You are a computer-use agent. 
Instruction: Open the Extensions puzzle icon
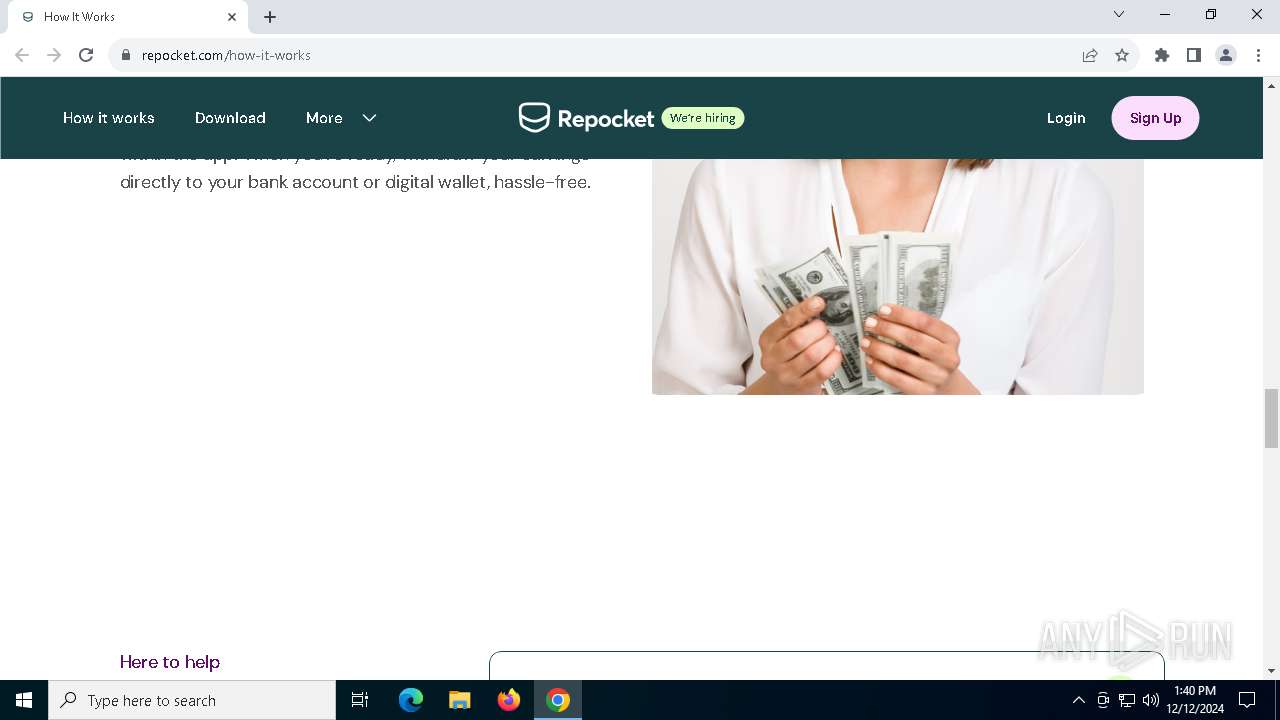click(x=1162, y=55)
